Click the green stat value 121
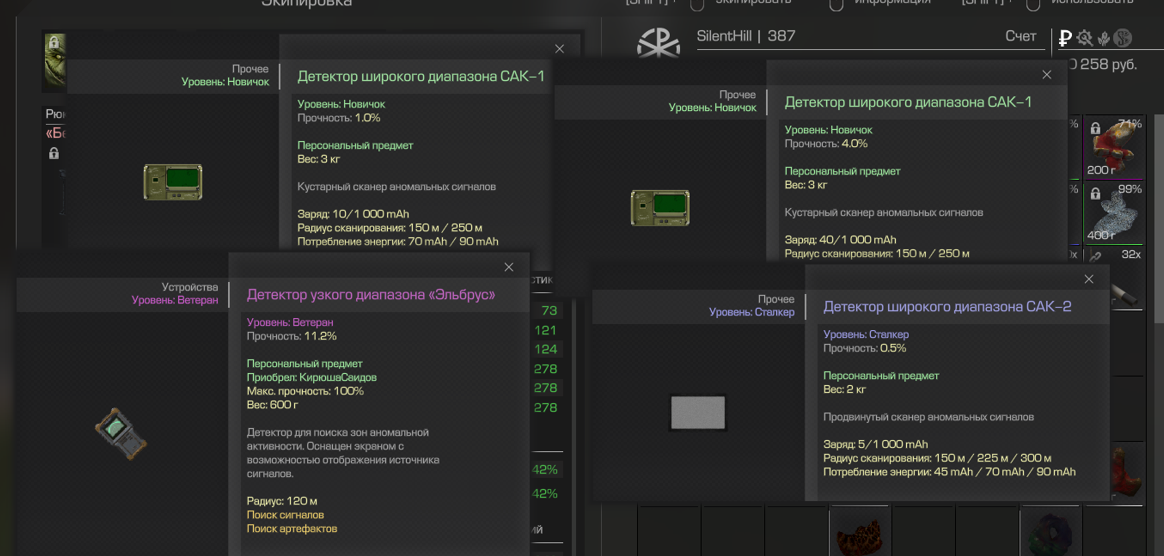 546,330
